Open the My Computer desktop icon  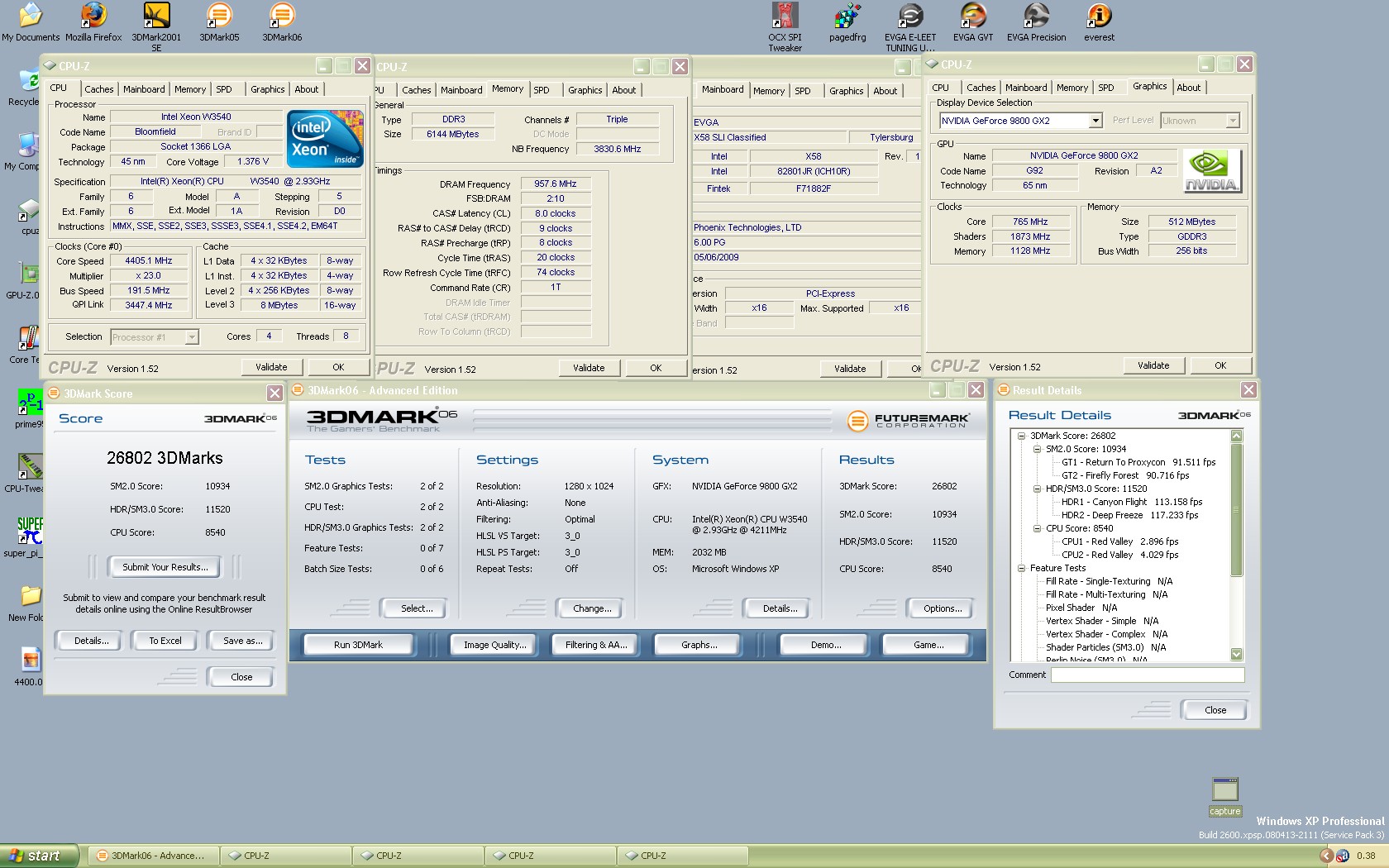23,151
